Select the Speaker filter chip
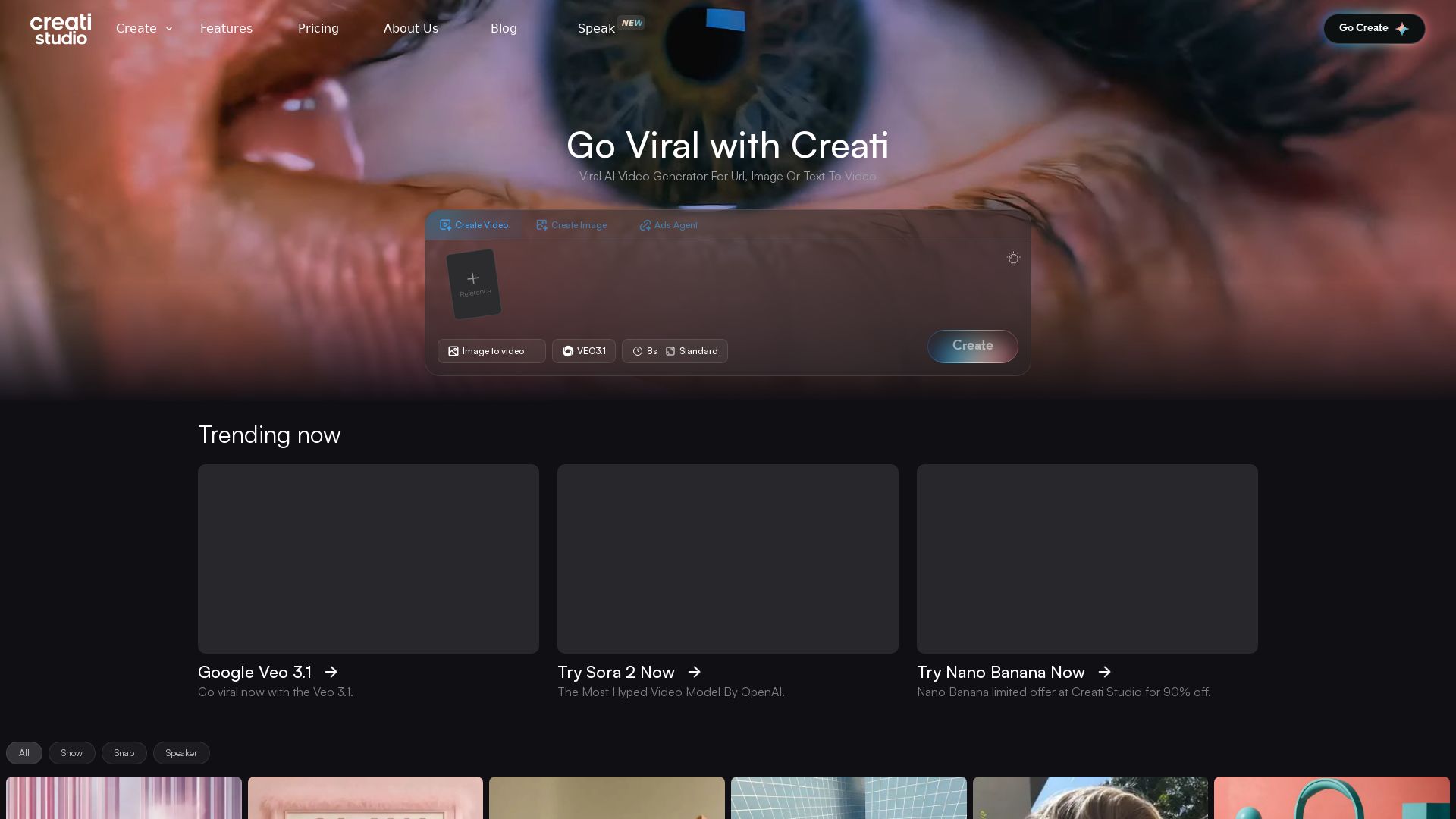Screen dimensions: 1456x819 (181, 753)
